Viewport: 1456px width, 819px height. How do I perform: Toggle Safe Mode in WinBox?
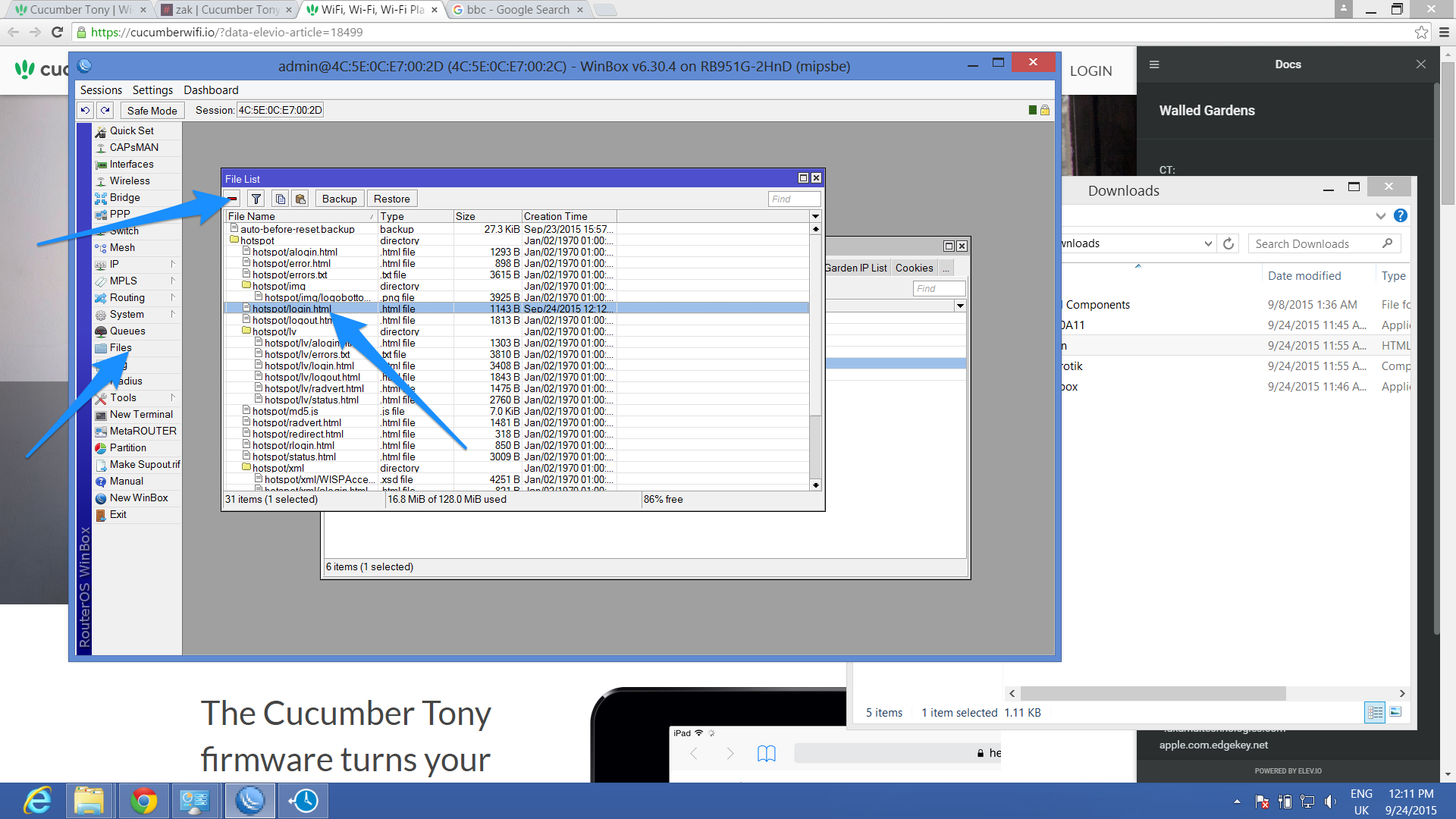(152, 110)
